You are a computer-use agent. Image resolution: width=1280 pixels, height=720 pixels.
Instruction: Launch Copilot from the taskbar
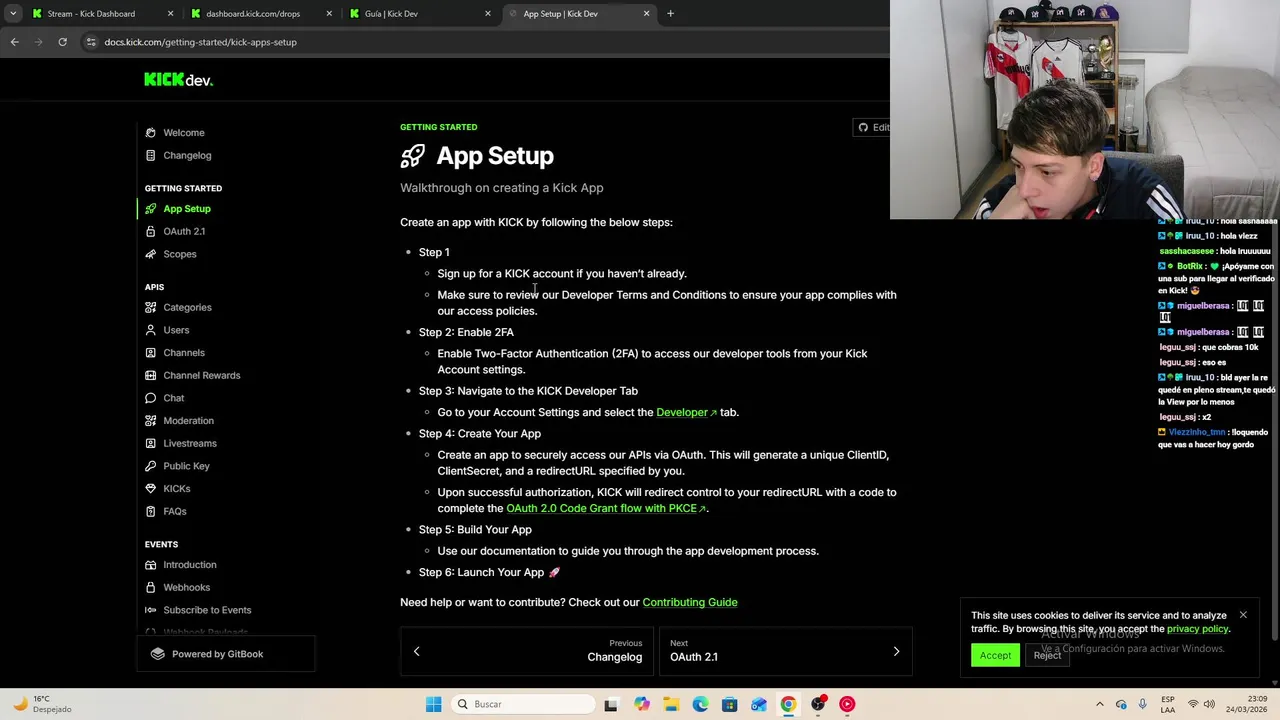pos(642,704)
